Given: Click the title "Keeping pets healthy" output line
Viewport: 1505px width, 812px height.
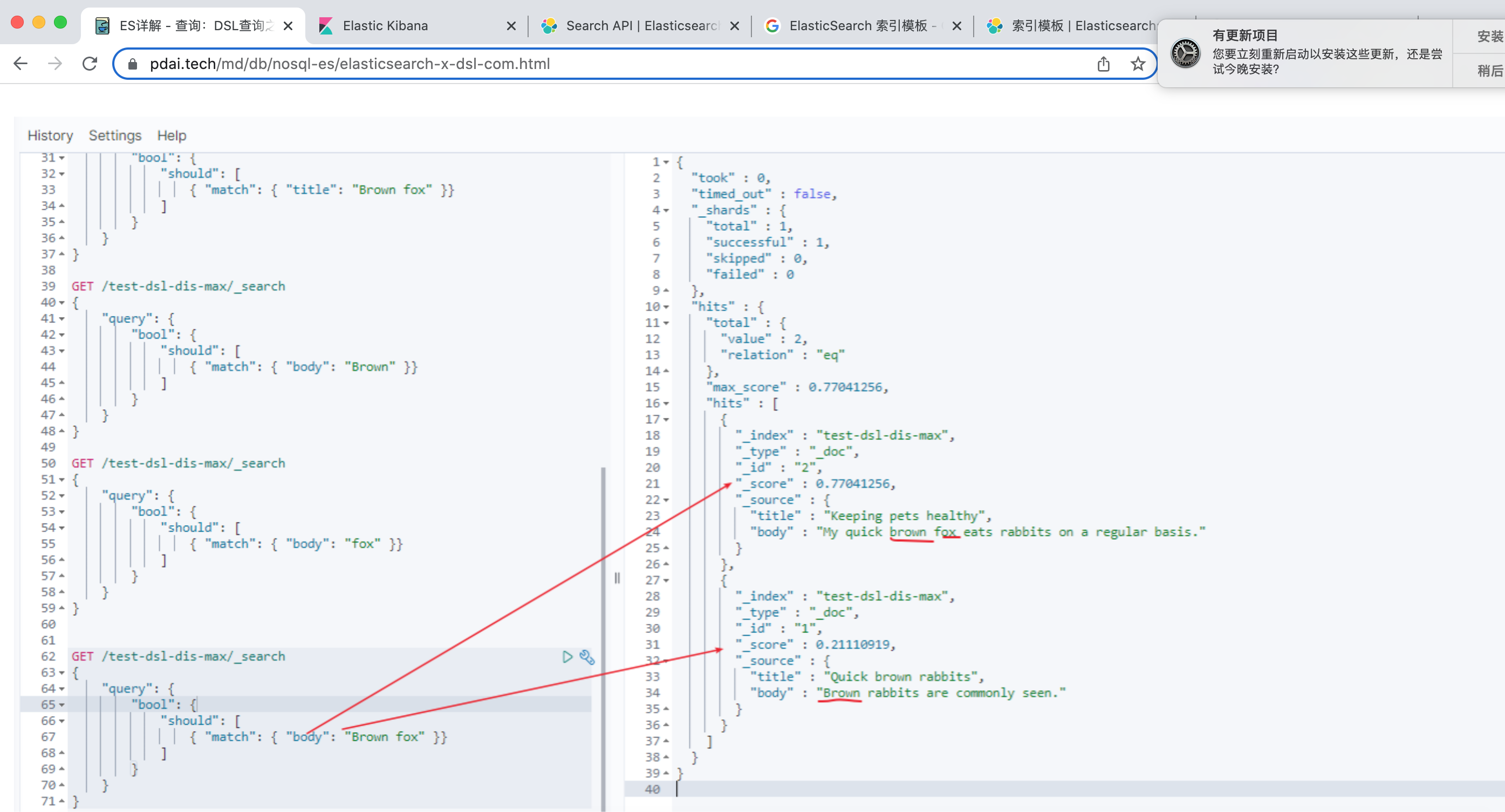Looking at the screenshot, I should (871, 516).
